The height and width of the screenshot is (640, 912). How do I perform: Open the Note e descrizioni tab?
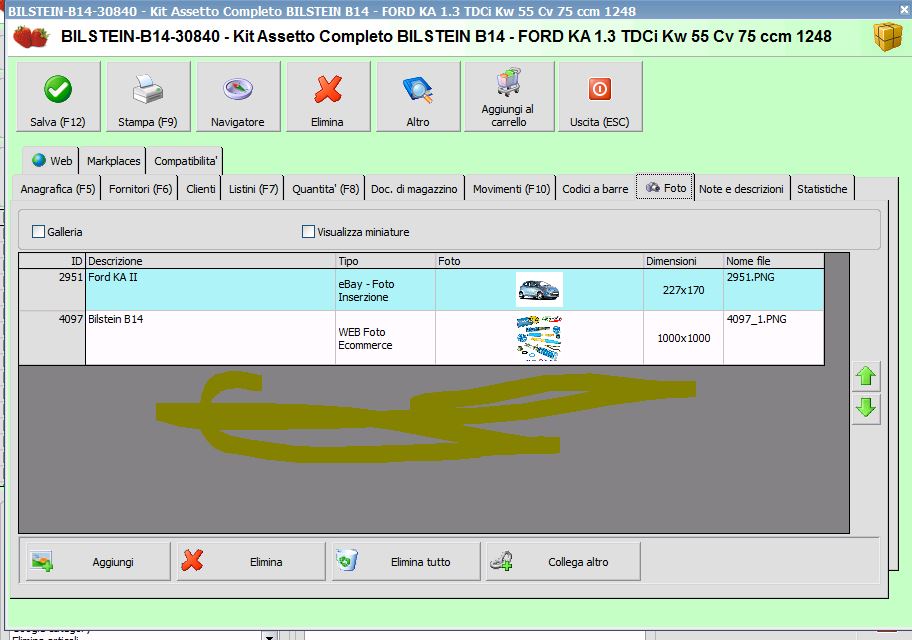[x=741, y=189]
